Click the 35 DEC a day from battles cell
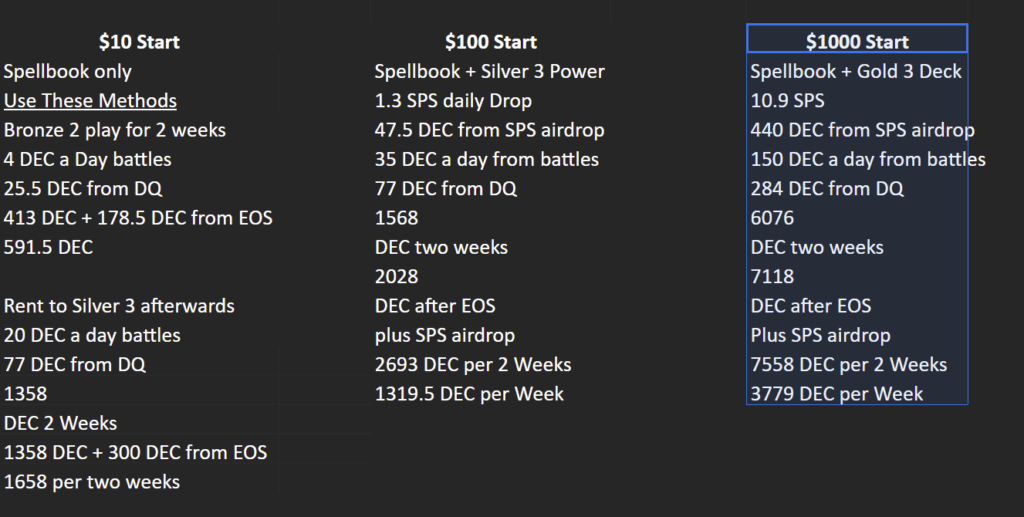This screenshot has width=1024, height=517. (x=486, y=160)
